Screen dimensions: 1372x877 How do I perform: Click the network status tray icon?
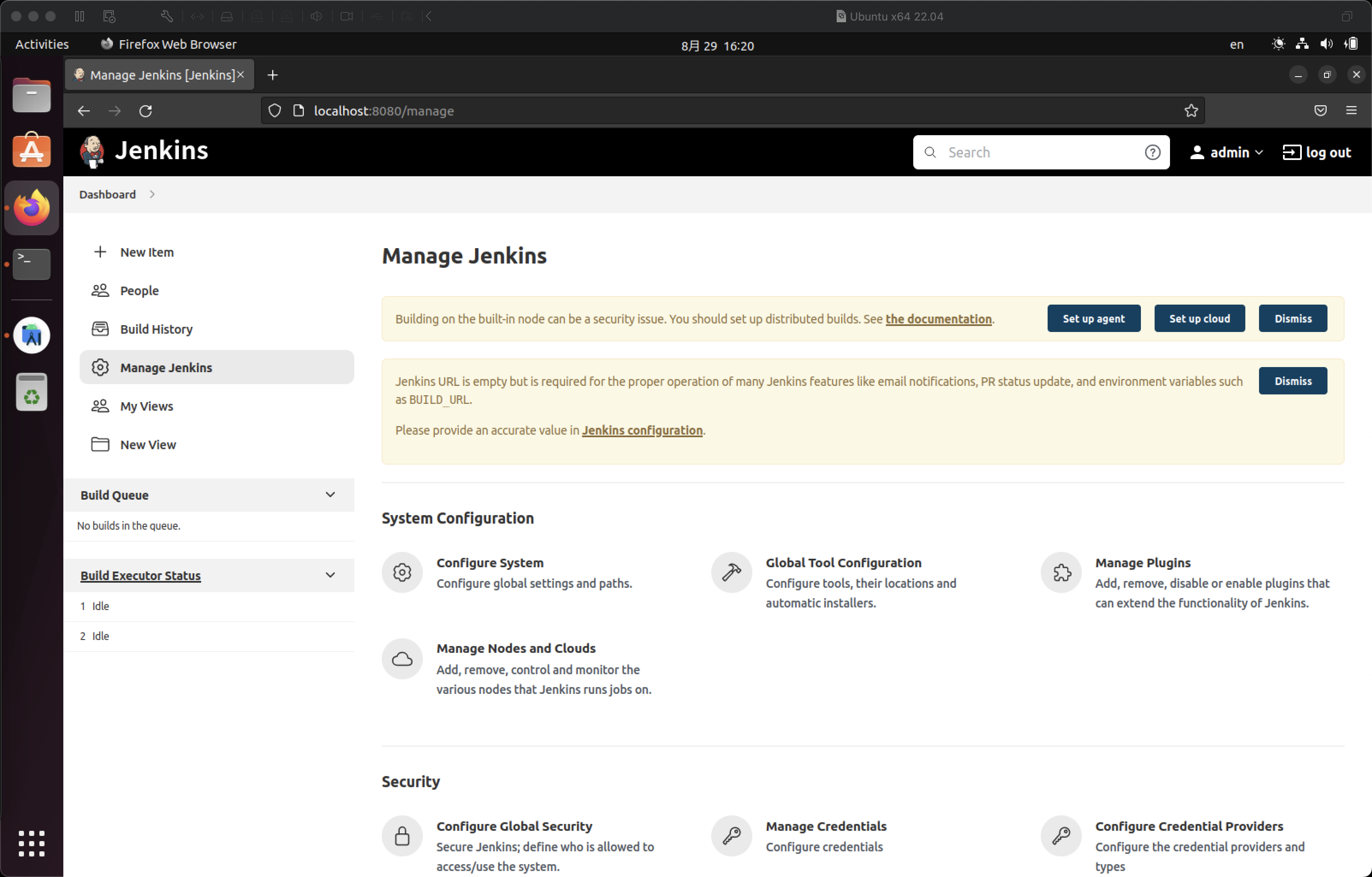pyautogui.click(x=1302, y=44)
